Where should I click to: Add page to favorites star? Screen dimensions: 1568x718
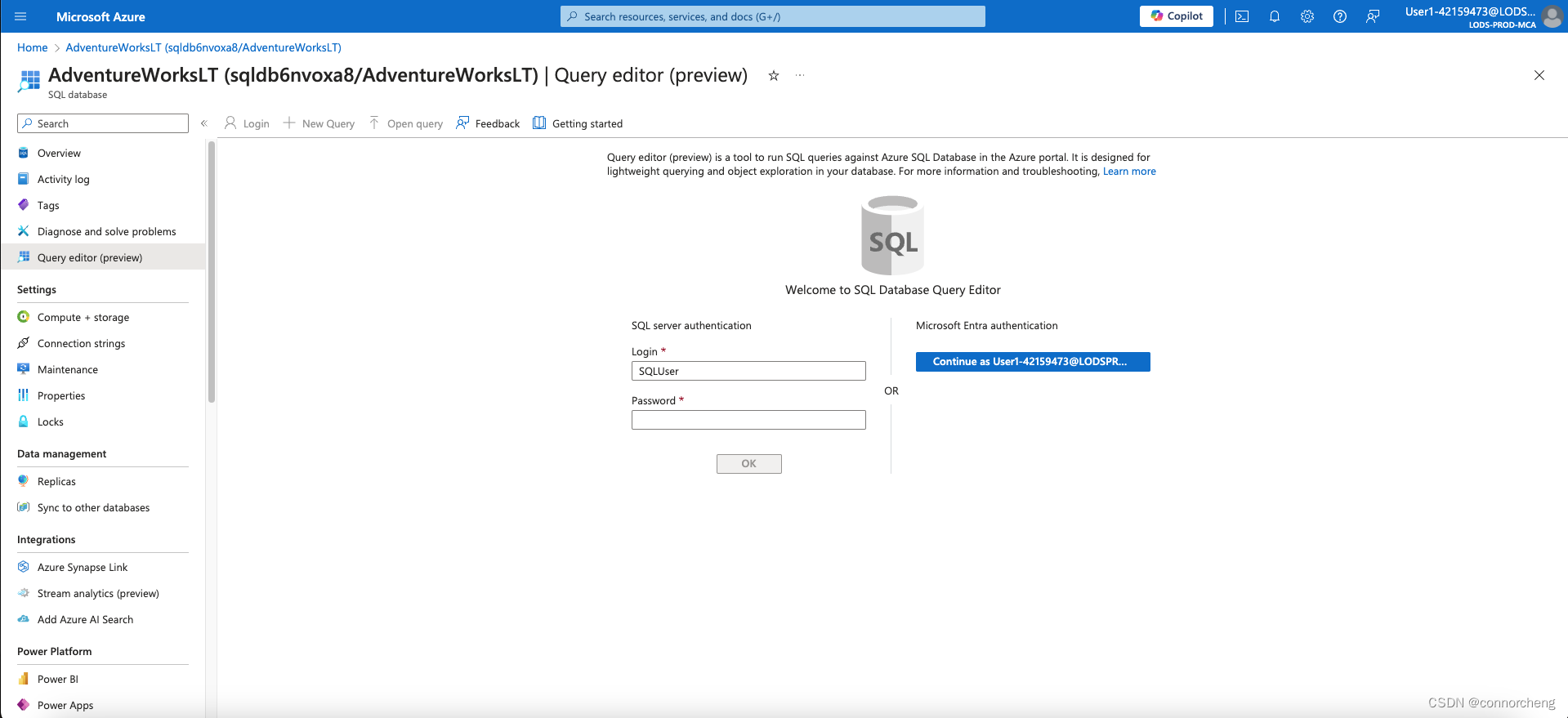tap(774, 75)
